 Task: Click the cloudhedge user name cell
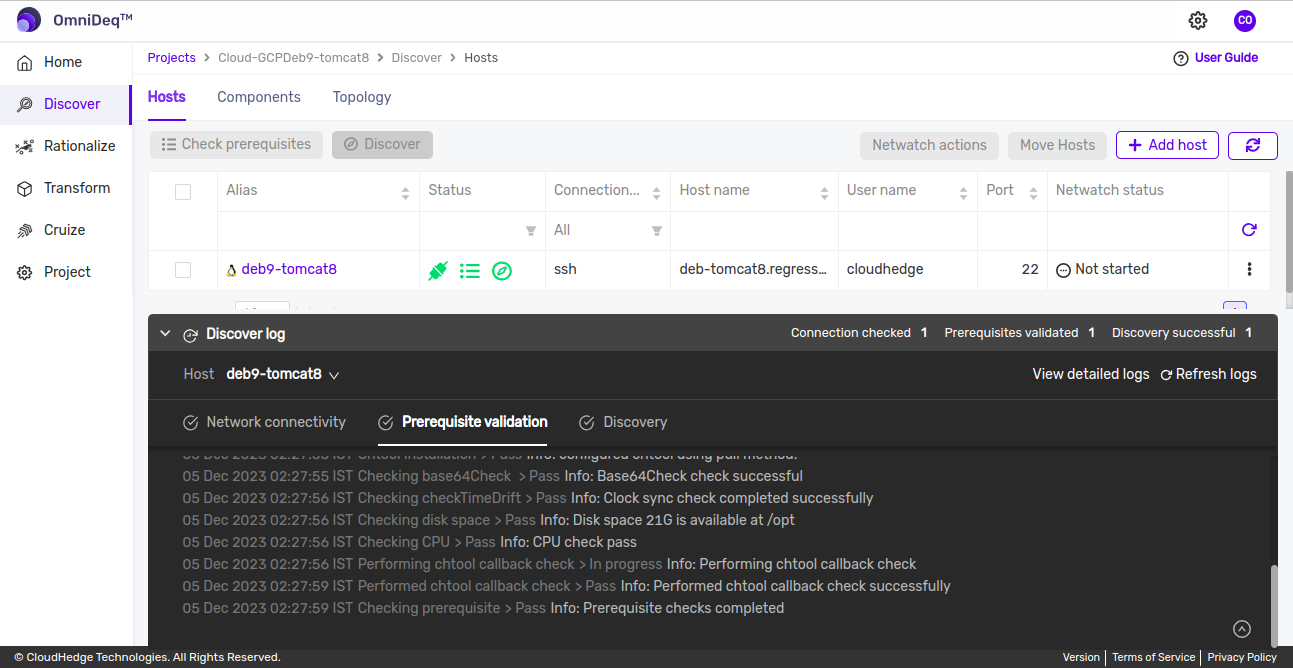[x=885, y=269]
